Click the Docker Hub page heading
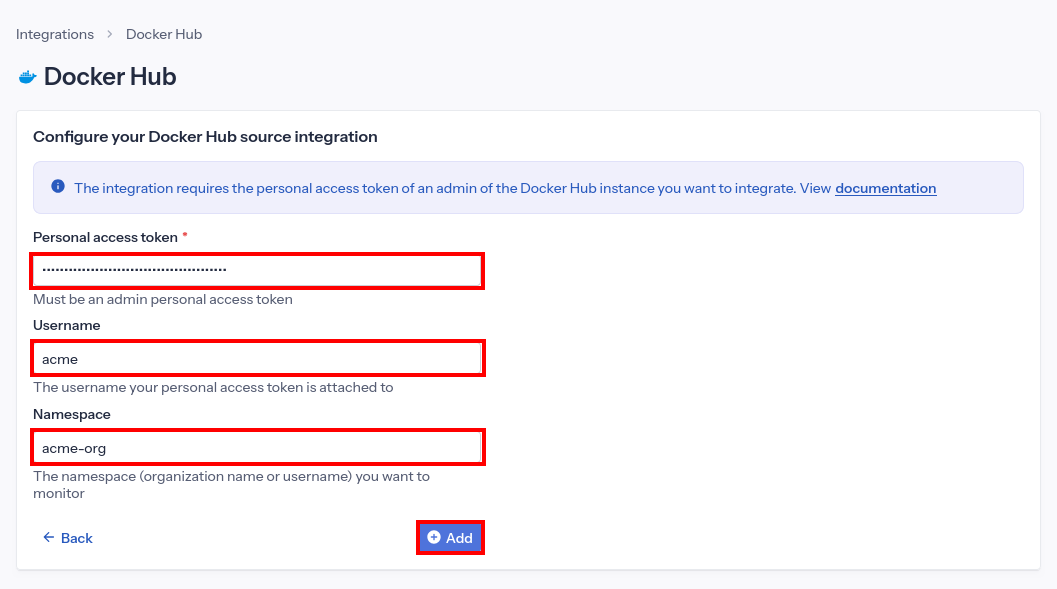Screen dimensions: 1057x589 (110, 76)
